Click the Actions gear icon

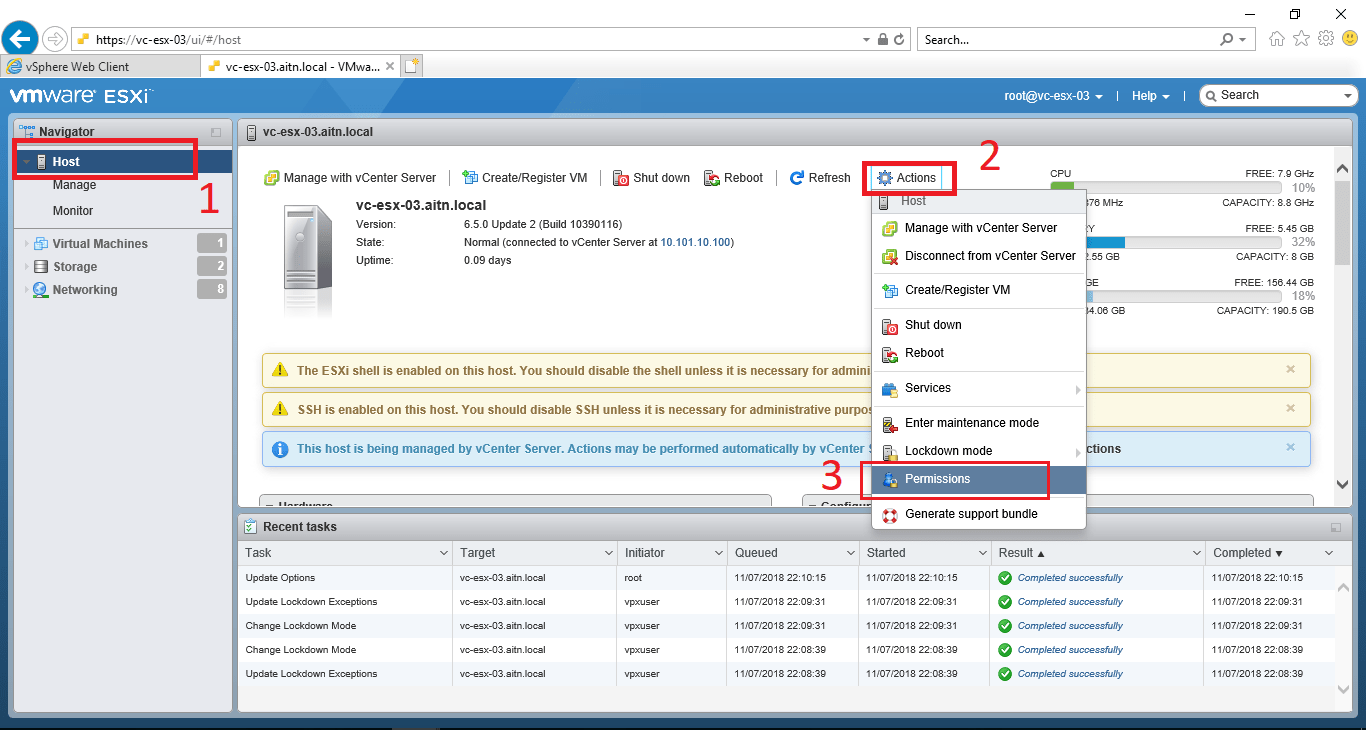tap(884, 178)
